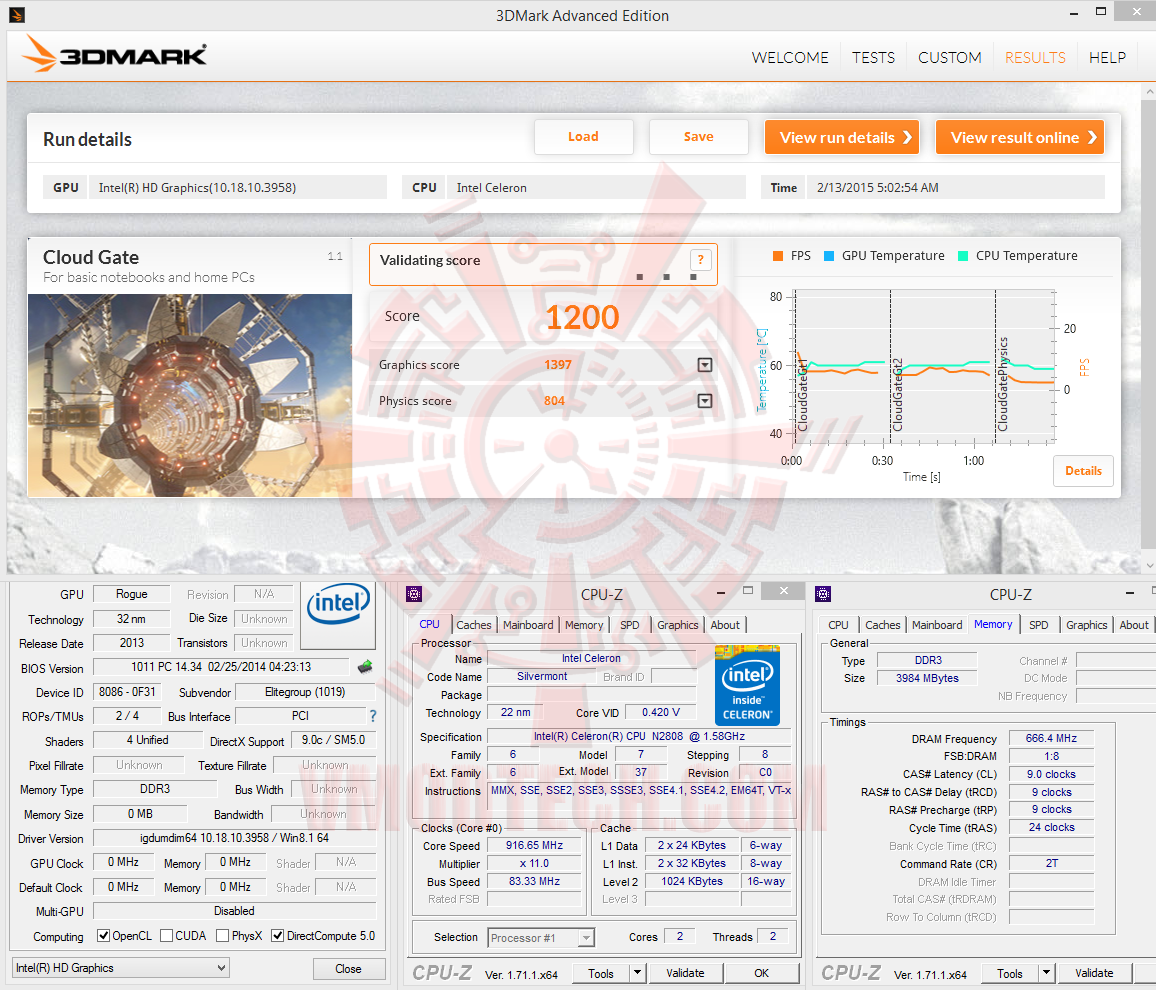Open the Intel(R) HD Graphics GPU selector

point(122,968)
